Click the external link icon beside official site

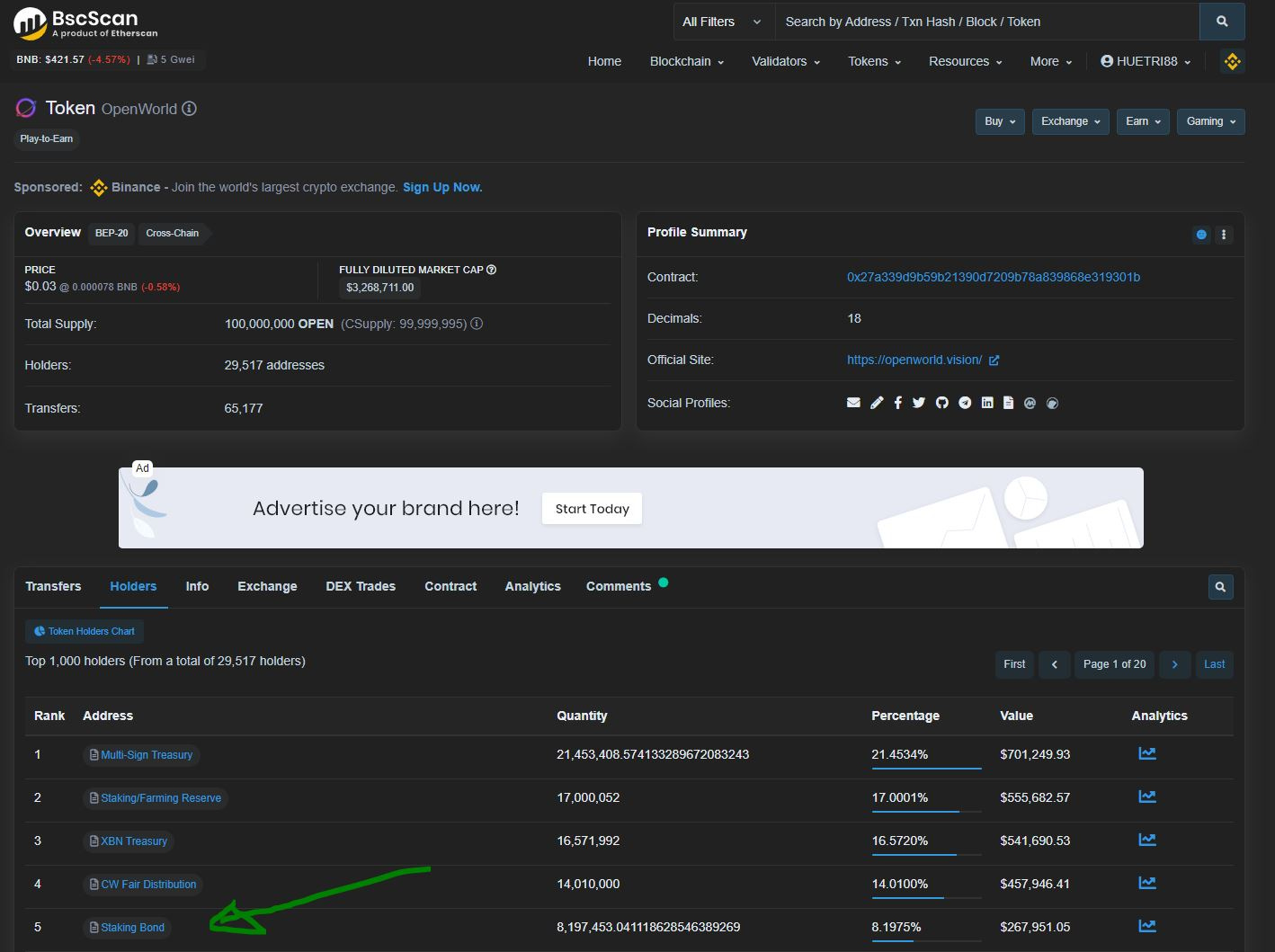point(994,360)
